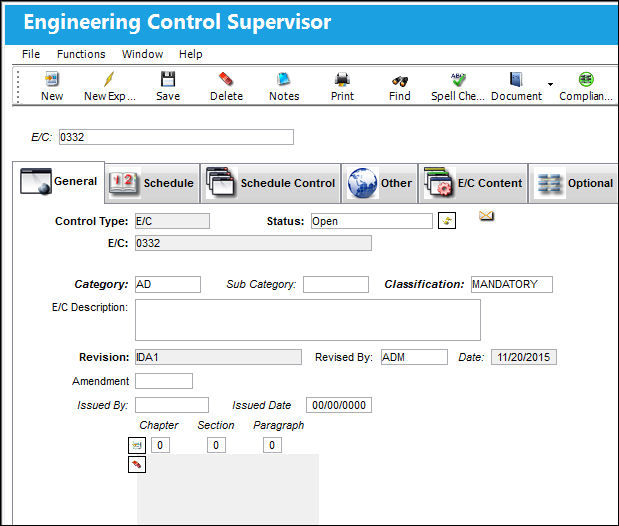Viewport: 619px width, 526px height.
Task: Click the Classification field showing MANDATORY
Action: click(x=512, y=284)
